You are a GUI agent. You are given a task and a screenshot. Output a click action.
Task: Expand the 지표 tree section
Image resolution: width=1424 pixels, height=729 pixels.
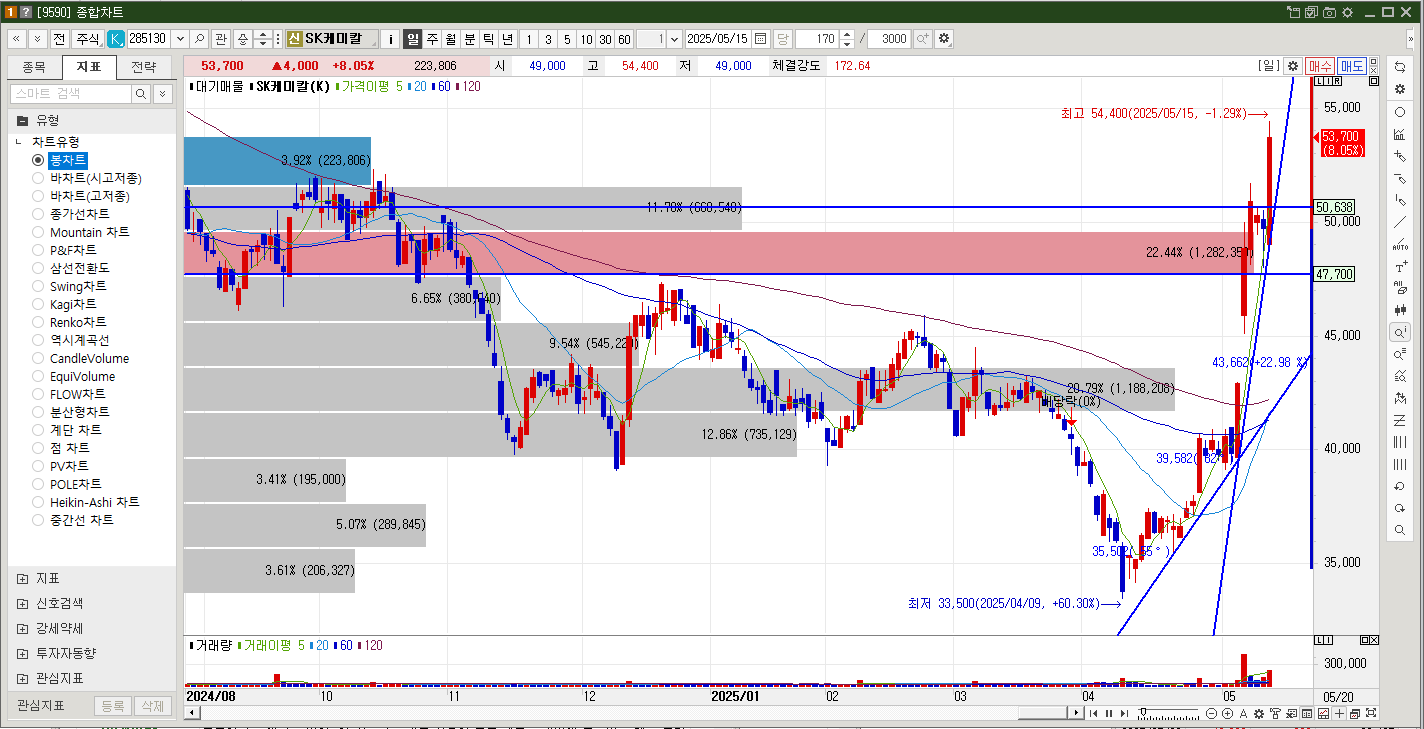(22, 579)
